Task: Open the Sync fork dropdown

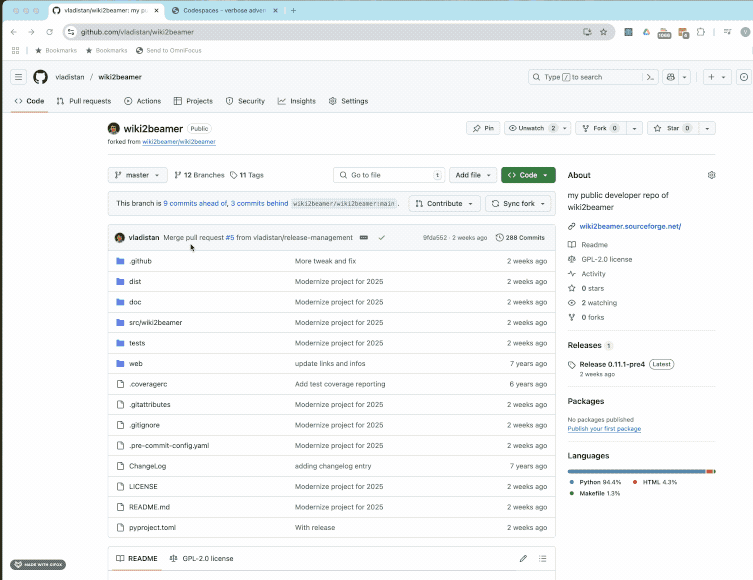Action: pyautogui.click(x=518, y=204)
